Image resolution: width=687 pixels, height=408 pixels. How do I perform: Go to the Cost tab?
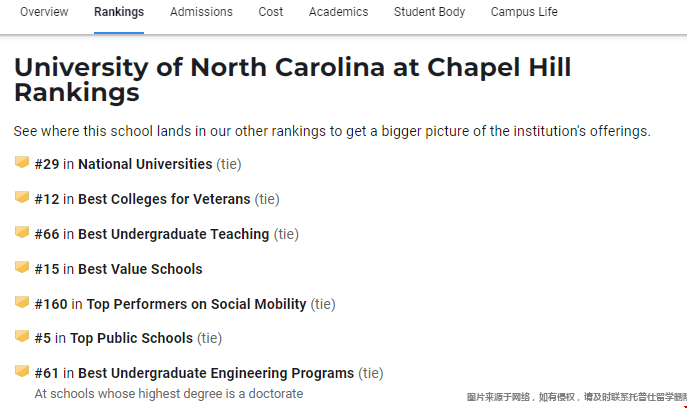[270, 12]
